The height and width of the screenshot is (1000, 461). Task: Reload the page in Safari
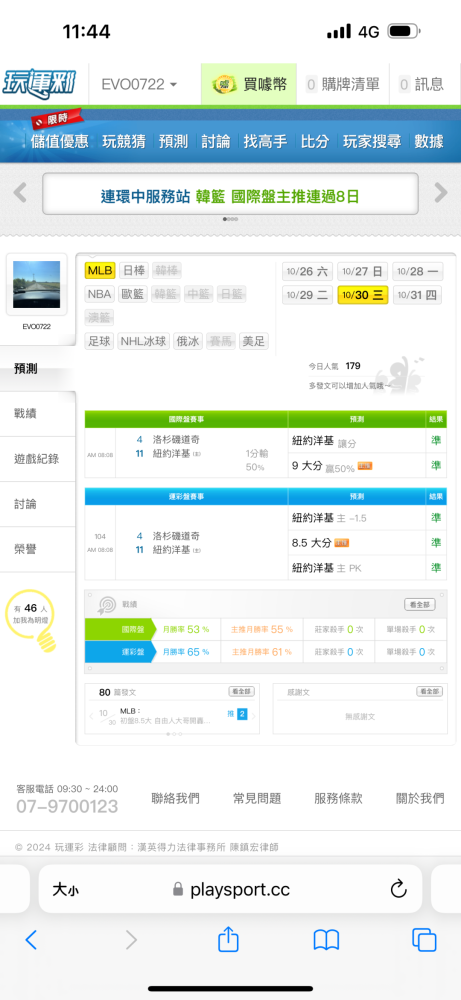coord(399,888)
